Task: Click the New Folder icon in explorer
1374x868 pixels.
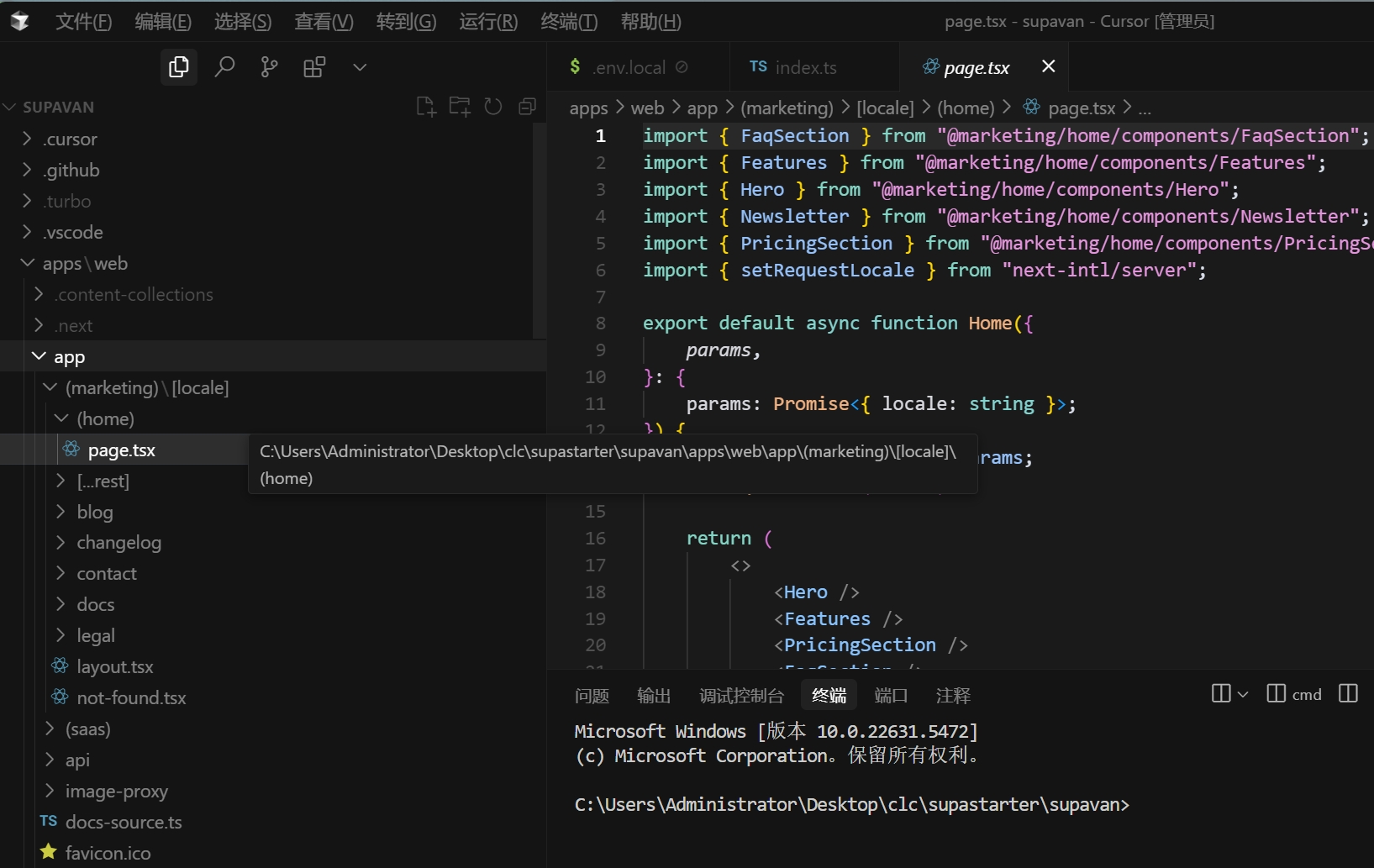Action: click(460, 107)
